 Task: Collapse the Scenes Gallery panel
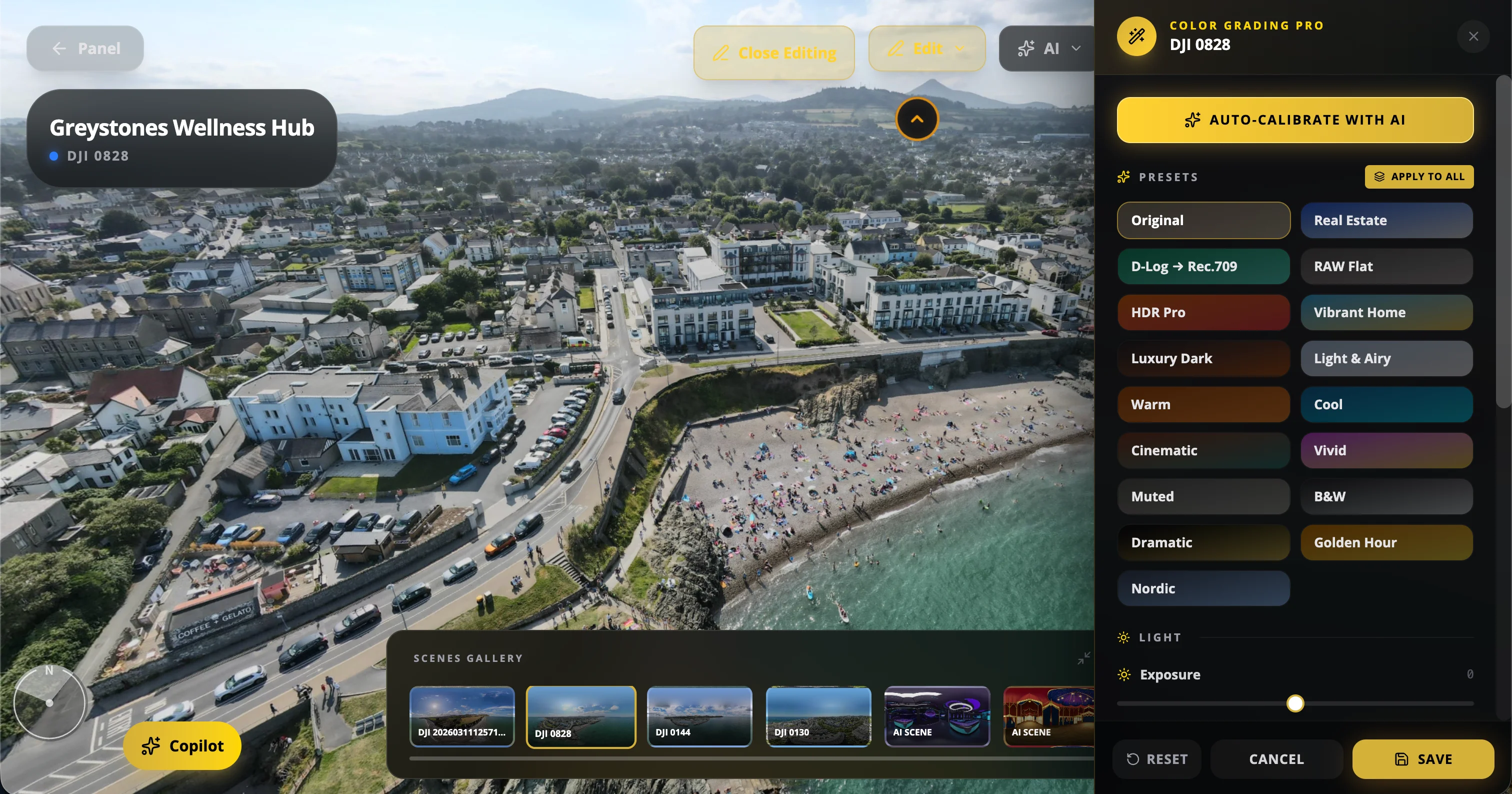[x=1083, y=658]
